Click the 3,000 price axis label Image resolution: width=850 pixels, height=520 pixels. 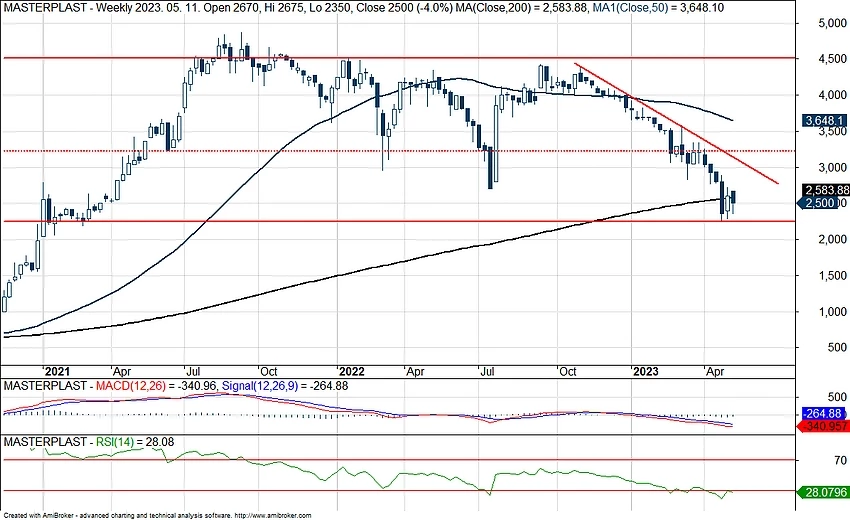(833, 168)
